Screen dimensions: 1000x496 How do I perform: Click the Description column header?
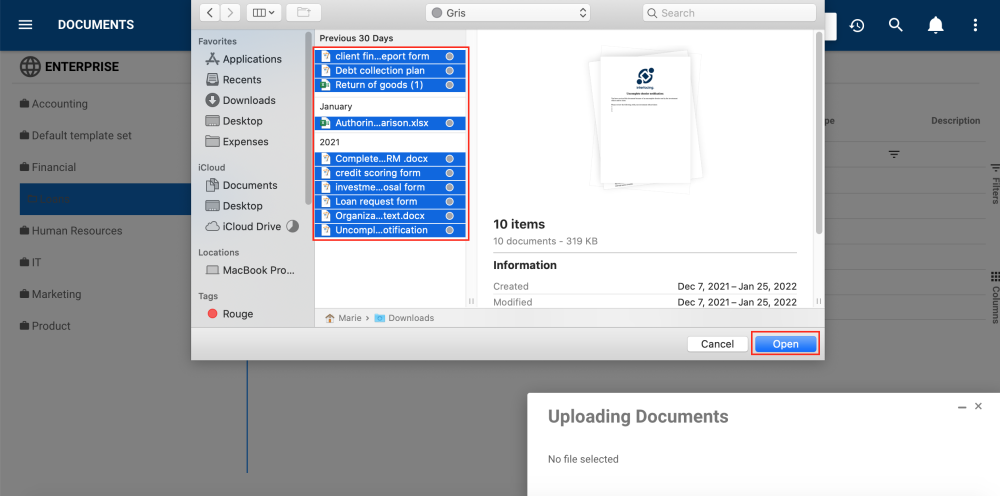point(955,120)
